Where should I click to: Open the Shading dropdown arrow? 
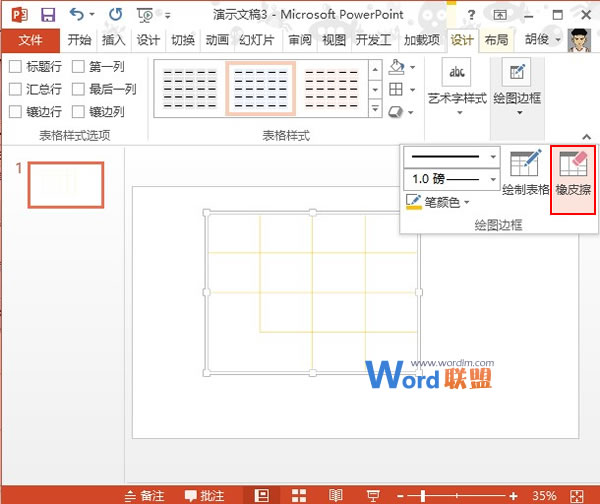[x=412, y=67]
